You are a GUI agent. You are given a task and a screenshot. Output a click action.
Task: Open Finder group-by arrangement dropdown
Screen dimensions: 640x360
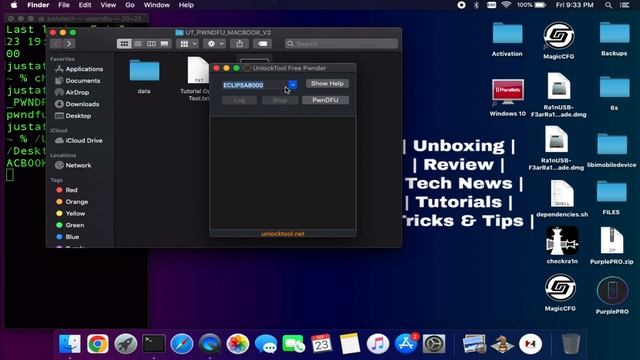coord(188,44)
